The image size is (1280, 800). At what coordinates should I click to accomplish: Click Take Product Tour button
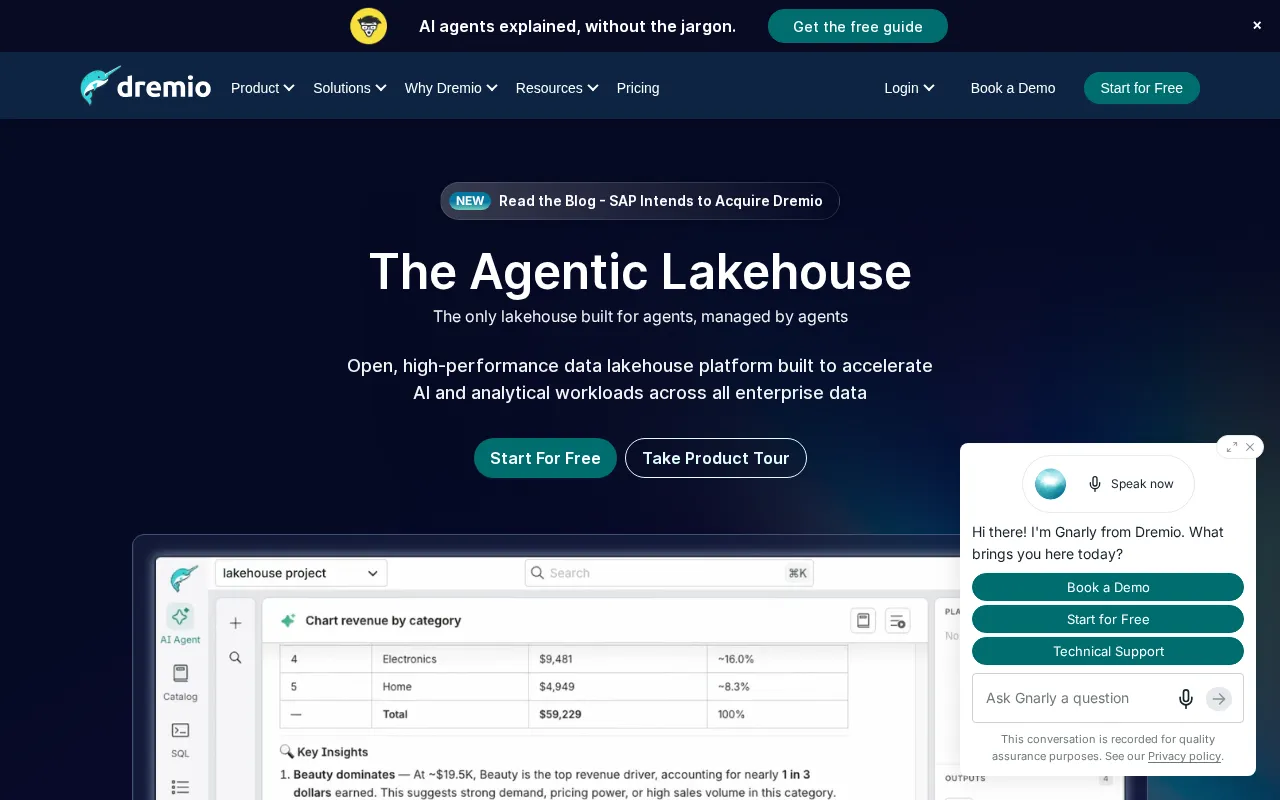(x=716, y=458)
